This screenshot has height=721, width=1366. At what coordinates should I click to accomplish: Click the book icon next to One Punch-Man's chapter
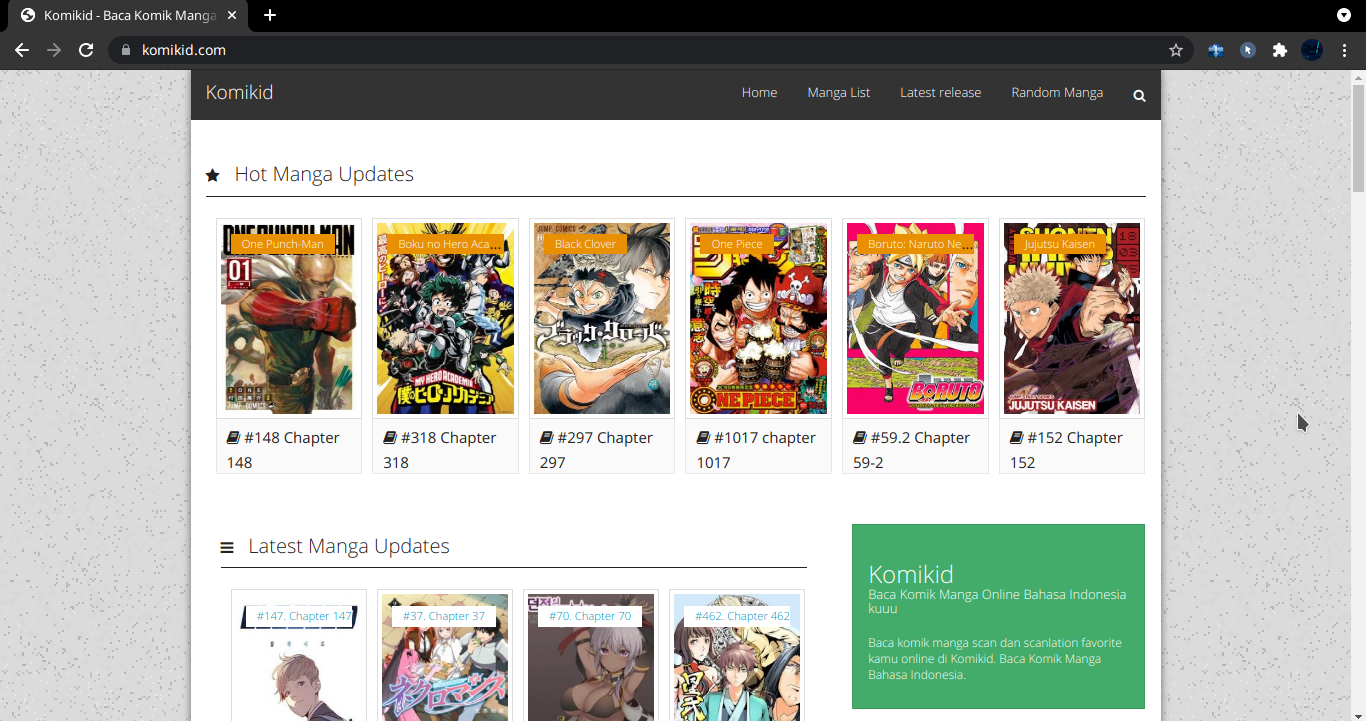[233, 436]
